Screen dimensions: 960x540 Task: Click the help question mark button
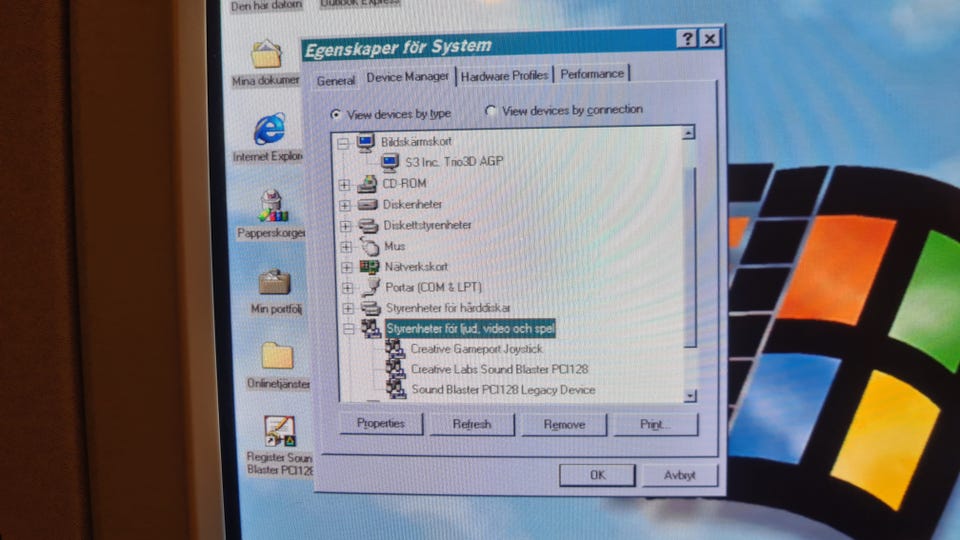[x=687, y=39]
